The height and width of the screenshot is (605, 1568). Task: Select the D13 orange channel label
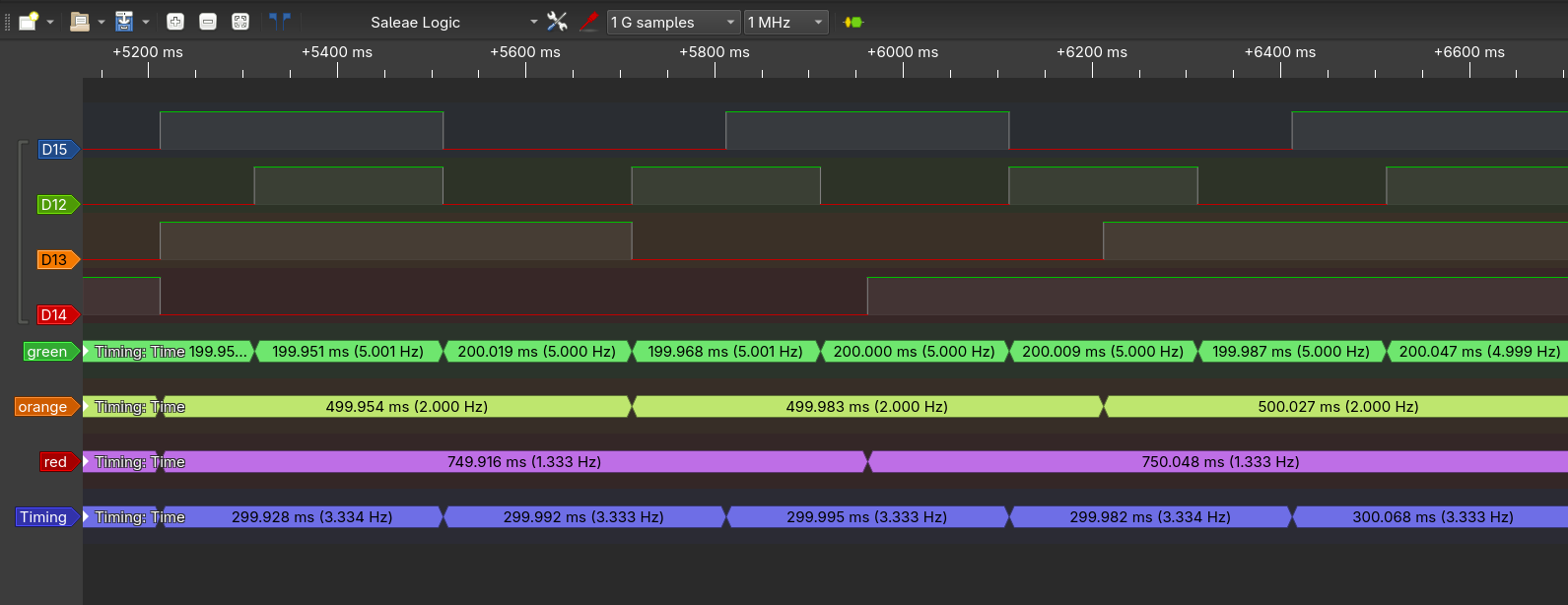pos(55,260)
